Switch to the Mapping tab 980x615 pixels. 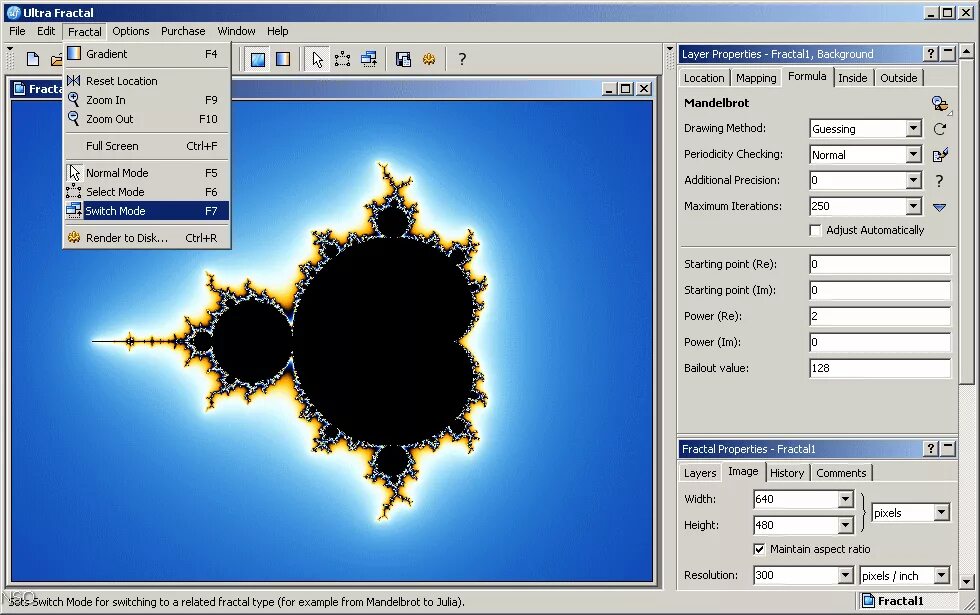coord(756,78)
